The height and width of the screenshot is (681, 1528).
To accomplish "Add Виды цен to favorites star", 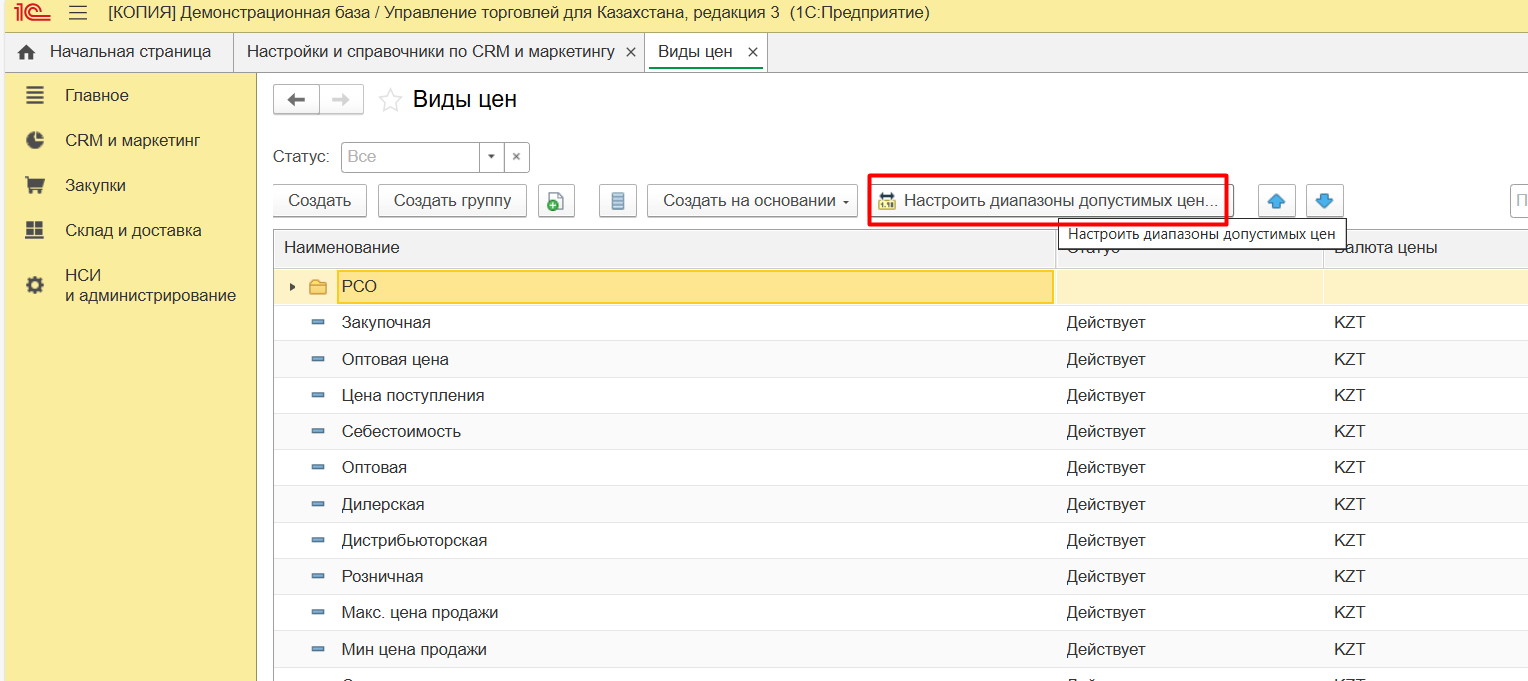I will (390, 100).
